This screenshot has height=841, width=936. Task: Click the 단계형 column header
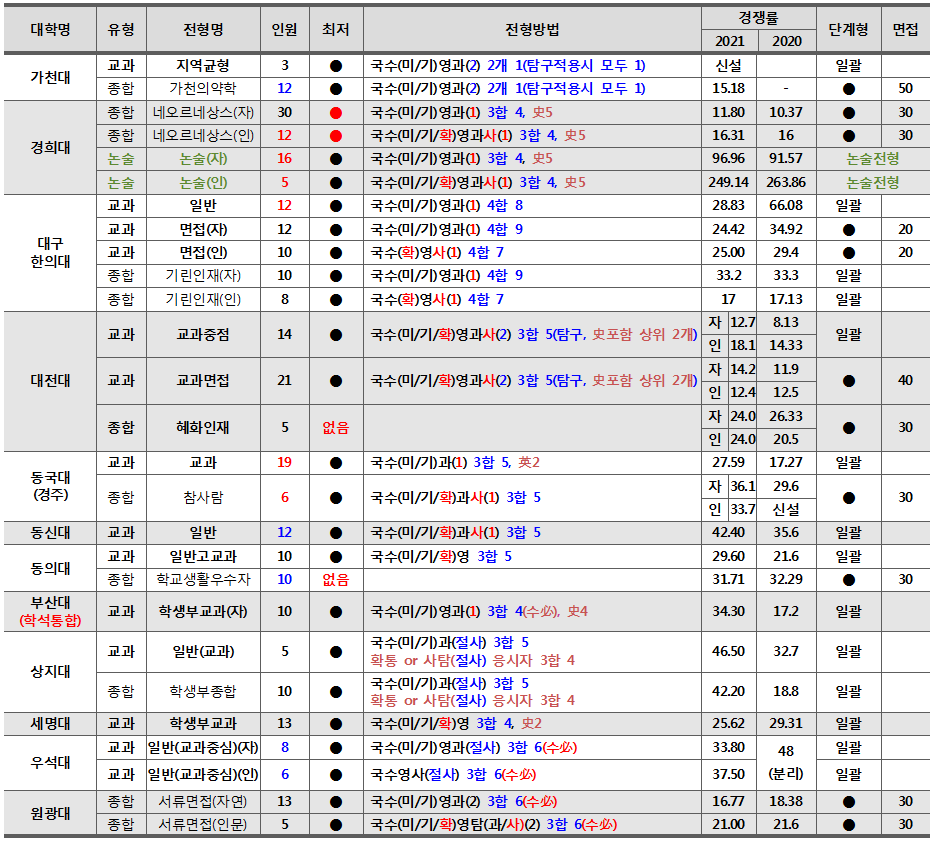pyautogui.click(x=848, y=29)
